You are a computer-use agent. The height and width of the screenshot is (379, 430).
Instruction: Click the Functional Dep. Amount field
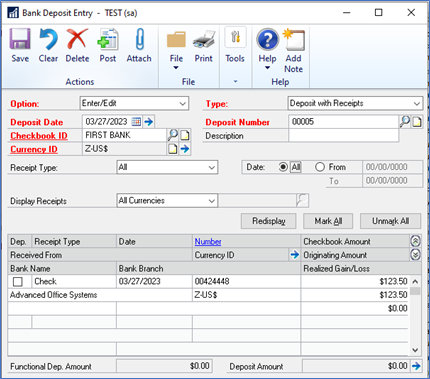(164, 366)
